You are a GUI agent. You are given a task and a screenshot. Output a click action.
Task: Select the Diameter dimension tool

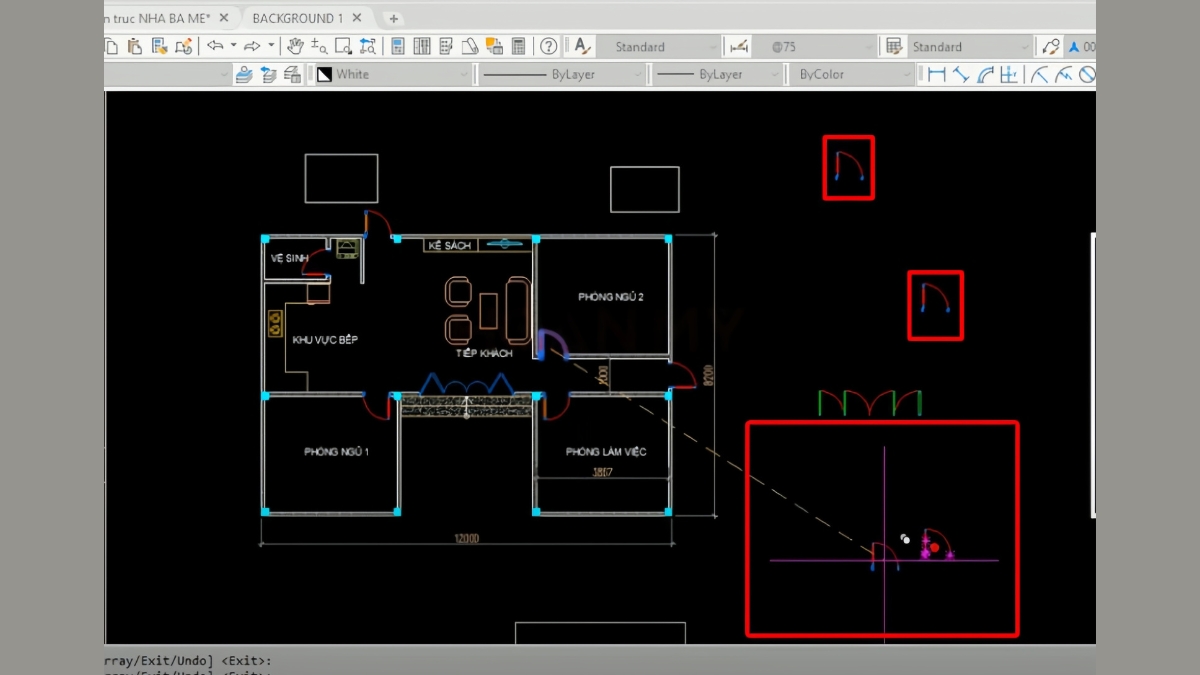1087,74
